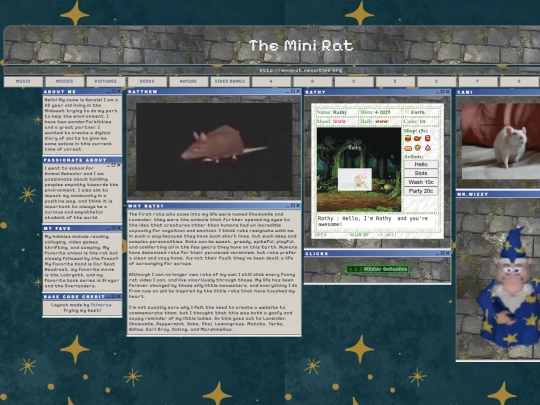This screenshot has height=405, width=540.
Task: Maximize the Base Code Credit window
Action: coord(113,296)
